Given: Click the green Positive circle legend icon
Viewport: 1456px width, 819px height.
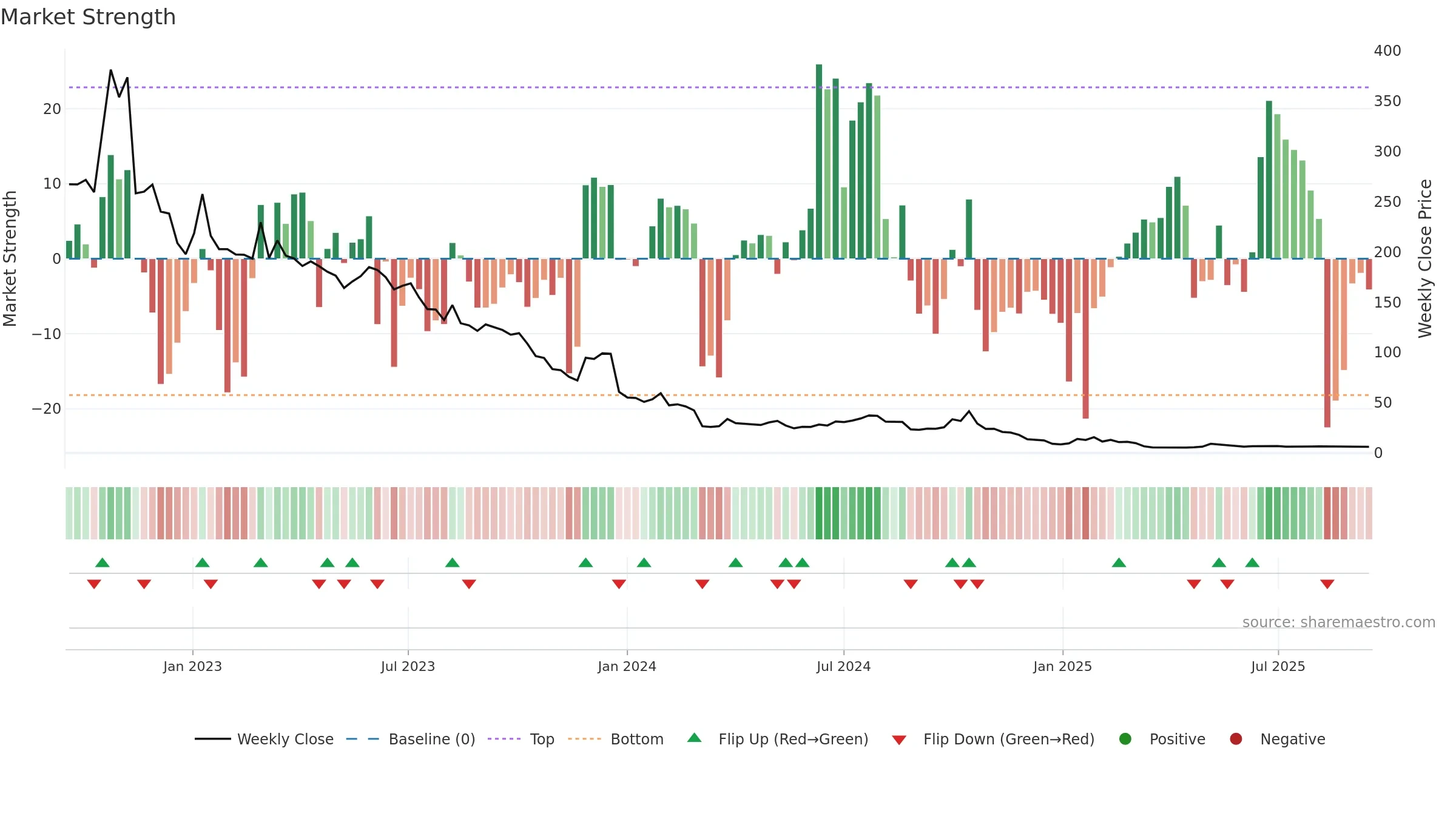Looking at the screenshot, I should (1125, 739).
